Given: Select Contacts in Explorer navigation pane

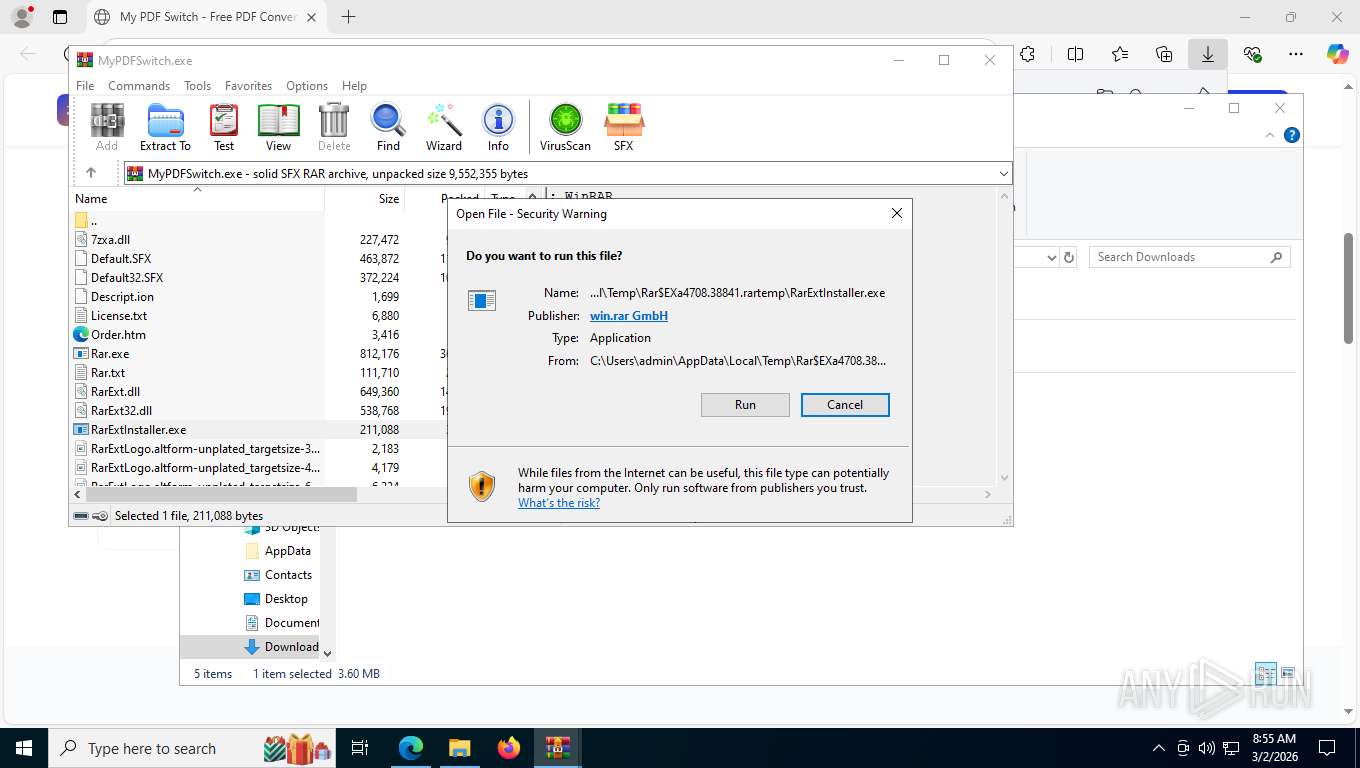Looking at the screenshot, I should coord(279,575).
